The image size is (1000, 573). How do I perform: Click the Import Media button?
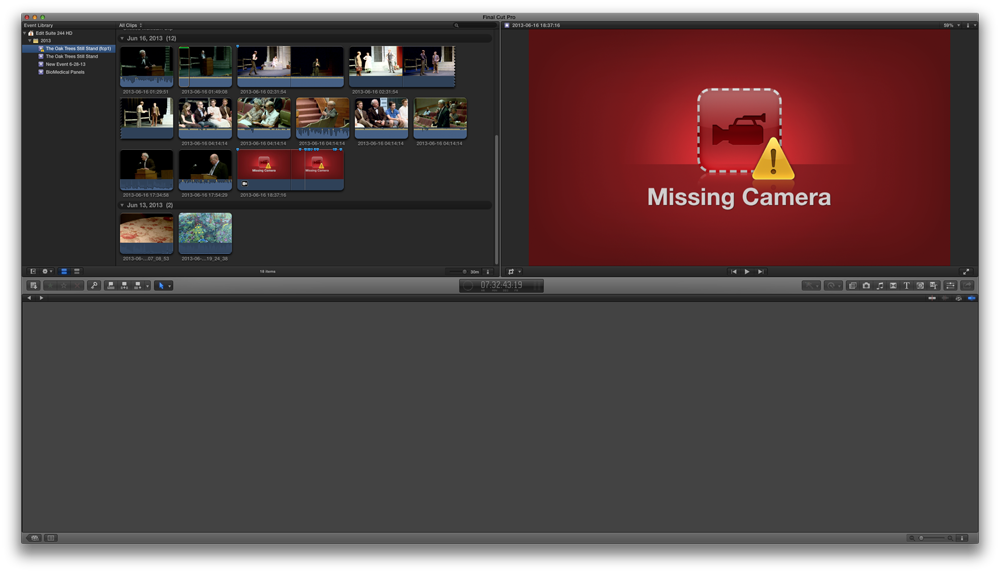pos(33,286)
